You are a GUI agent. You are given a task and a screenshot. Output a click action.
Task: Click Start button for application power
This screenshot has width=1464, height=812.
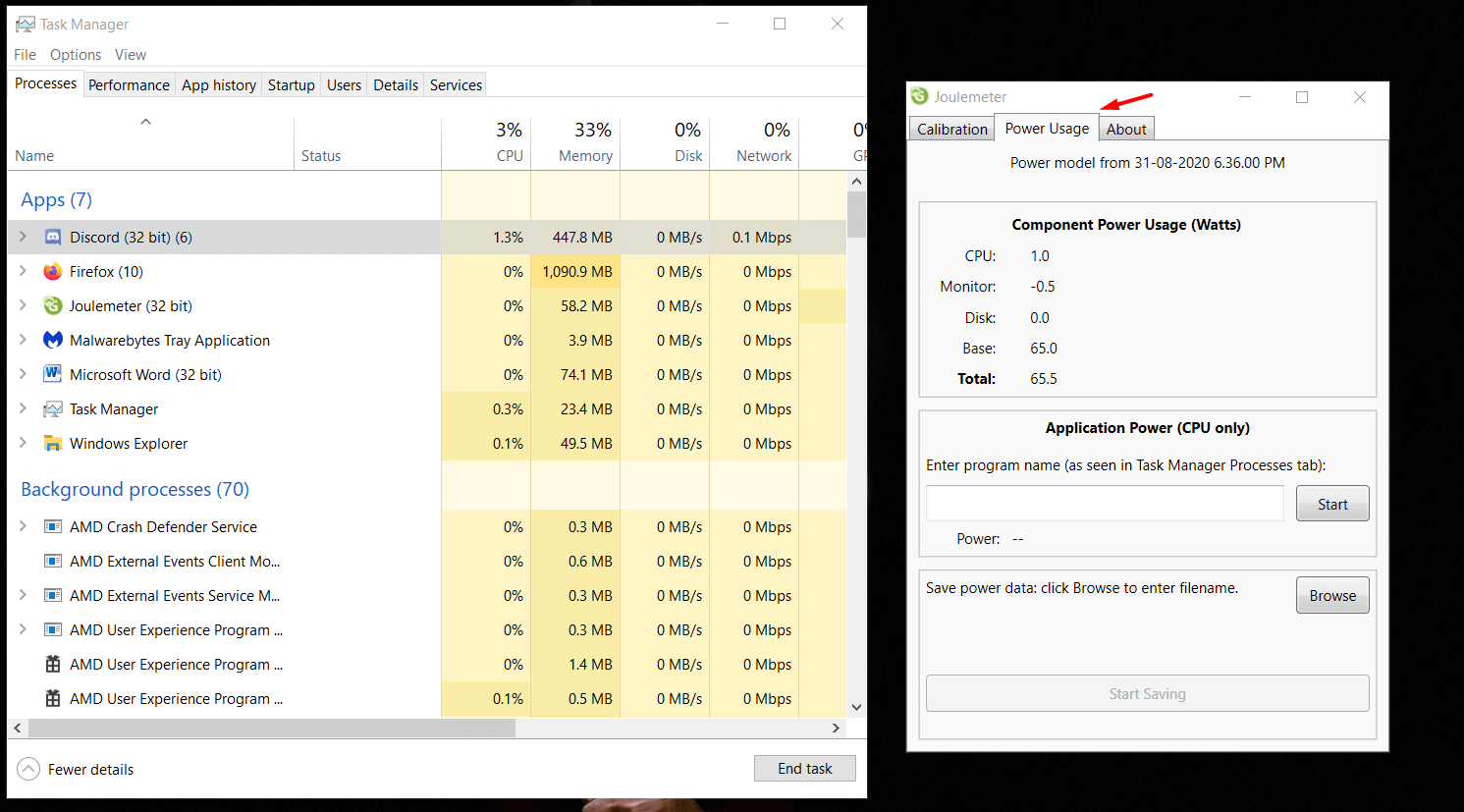[1332, 504]
